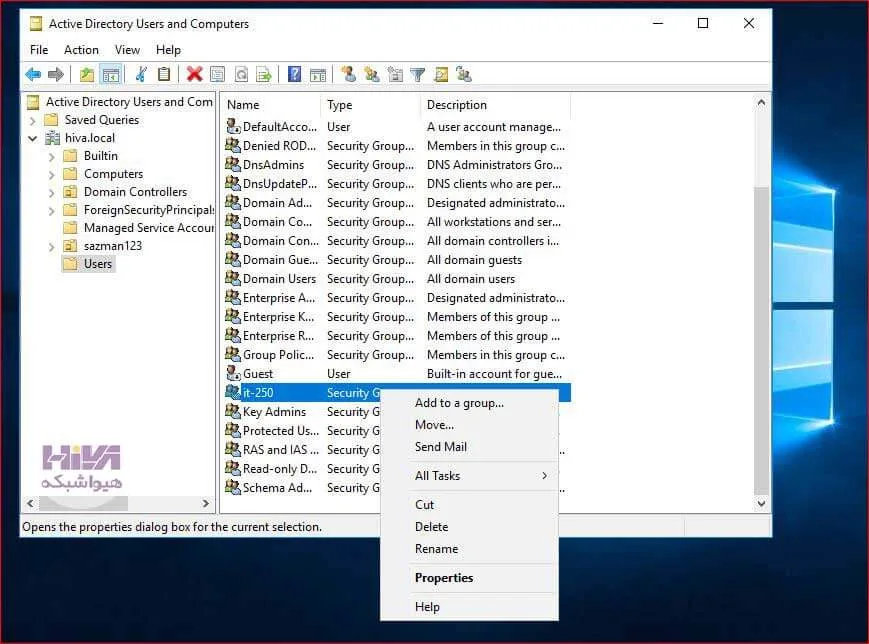Open the Action menu

coord(81,50)
